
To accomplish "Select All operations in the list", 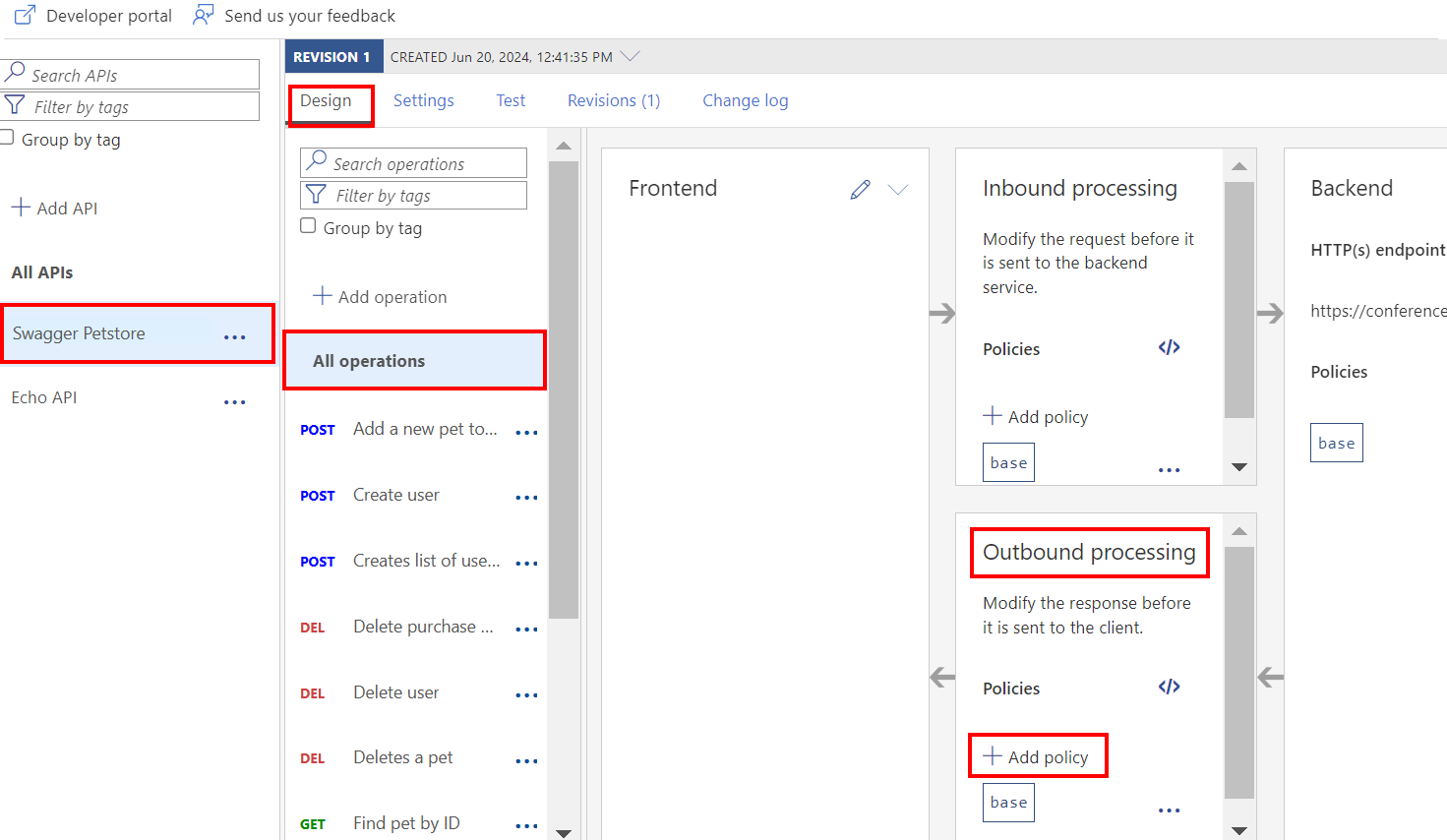I will (x=414, y=361).
